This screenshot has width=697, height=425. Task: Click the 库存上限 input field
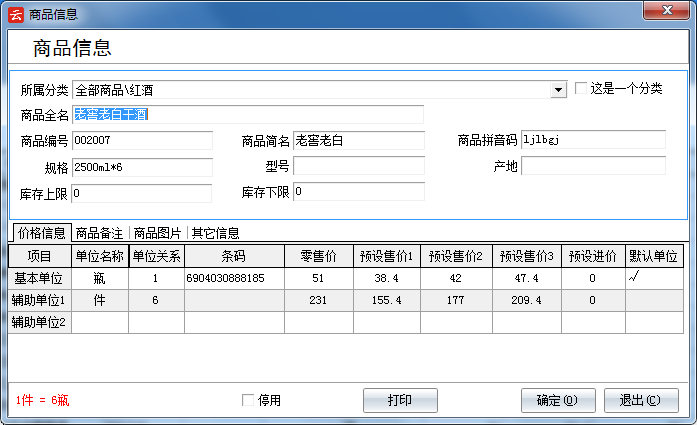141,192
